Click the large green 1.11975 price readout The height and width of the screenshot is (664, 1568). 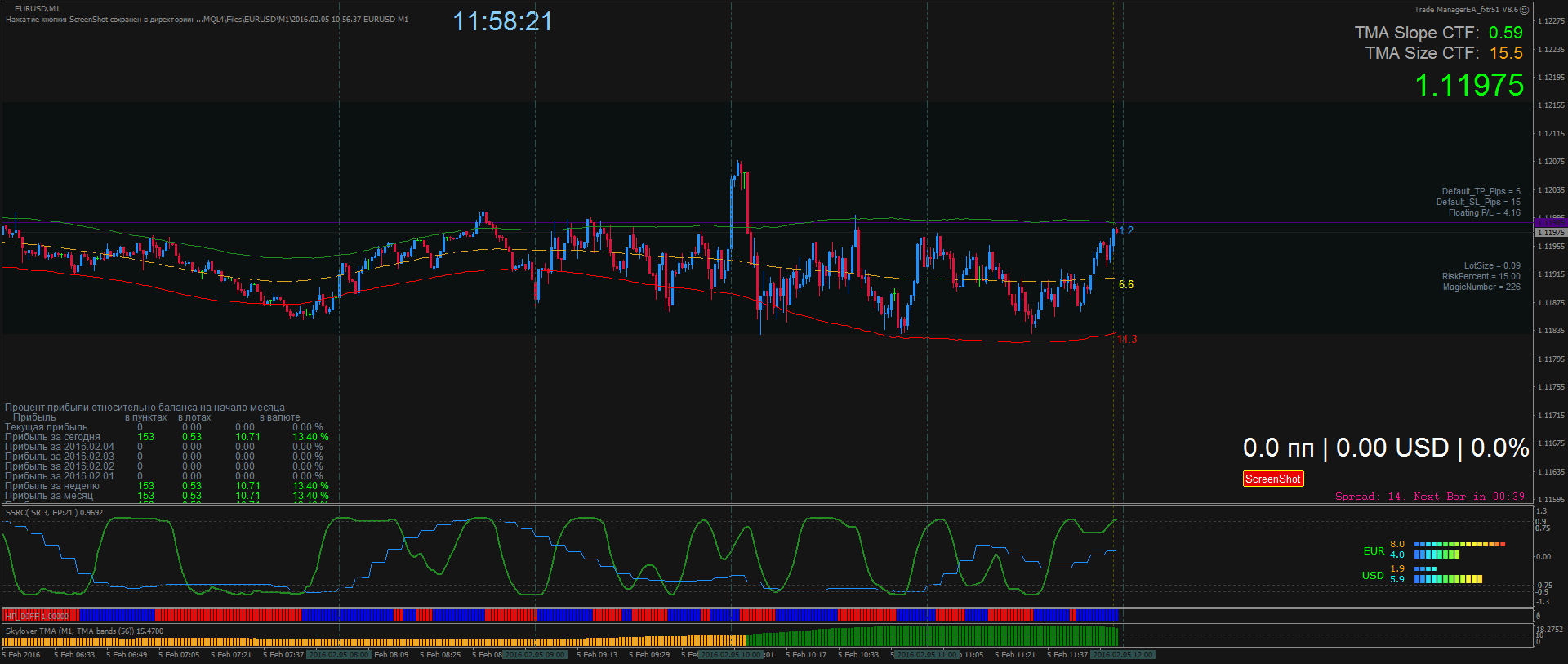pos(1469,85)
